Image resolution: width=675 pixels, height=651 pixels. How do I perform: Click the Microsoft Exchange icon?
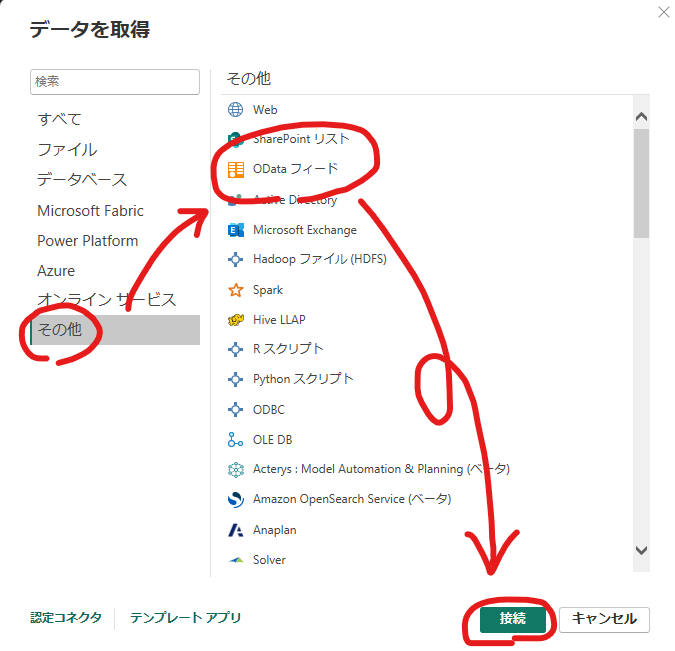(235, 230)
